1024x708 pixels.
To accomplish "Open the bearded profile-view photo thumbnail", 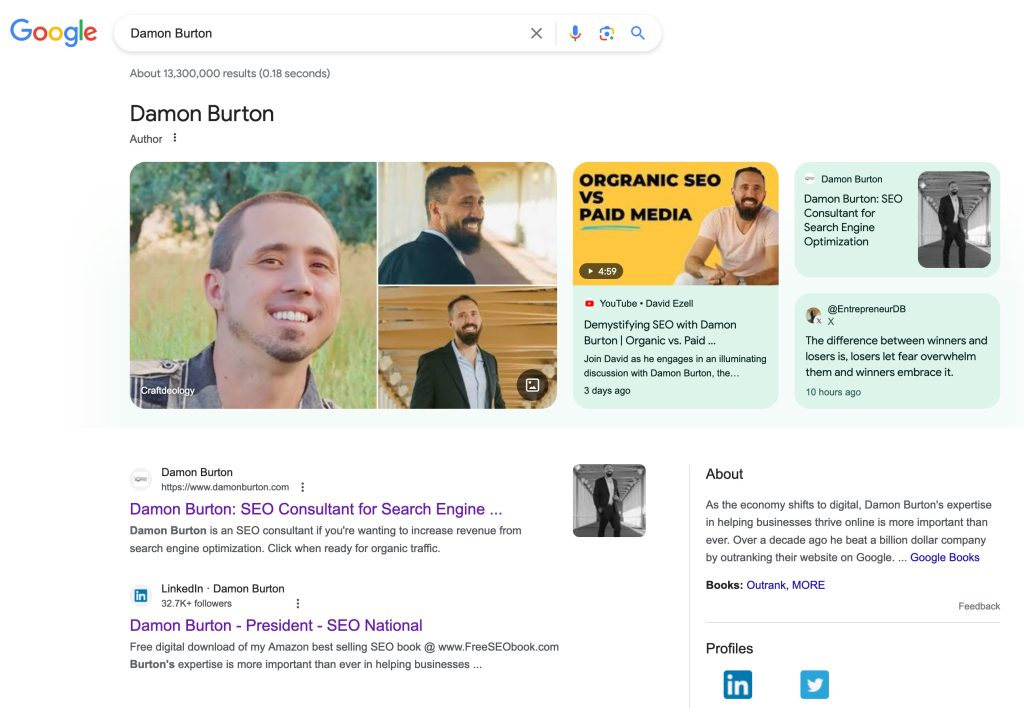I will (468, 223).
